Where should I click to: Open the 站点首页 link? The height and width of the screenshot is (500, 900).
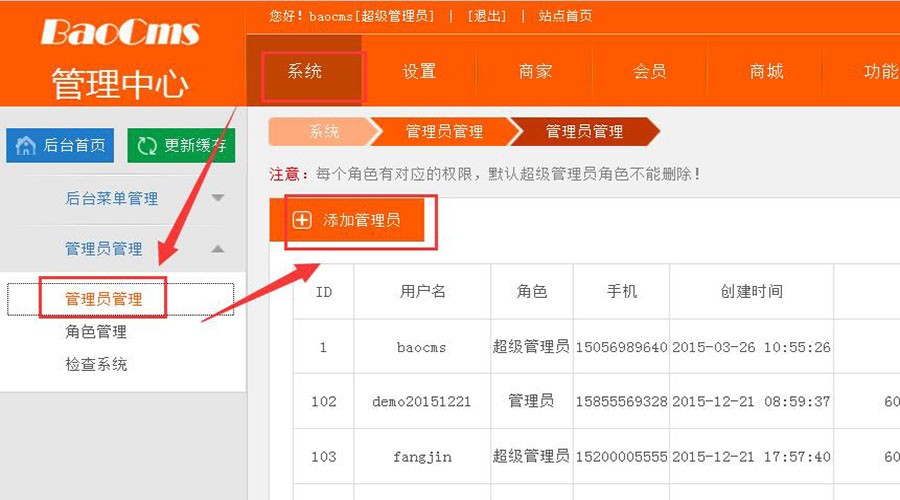tap(565, 16)
